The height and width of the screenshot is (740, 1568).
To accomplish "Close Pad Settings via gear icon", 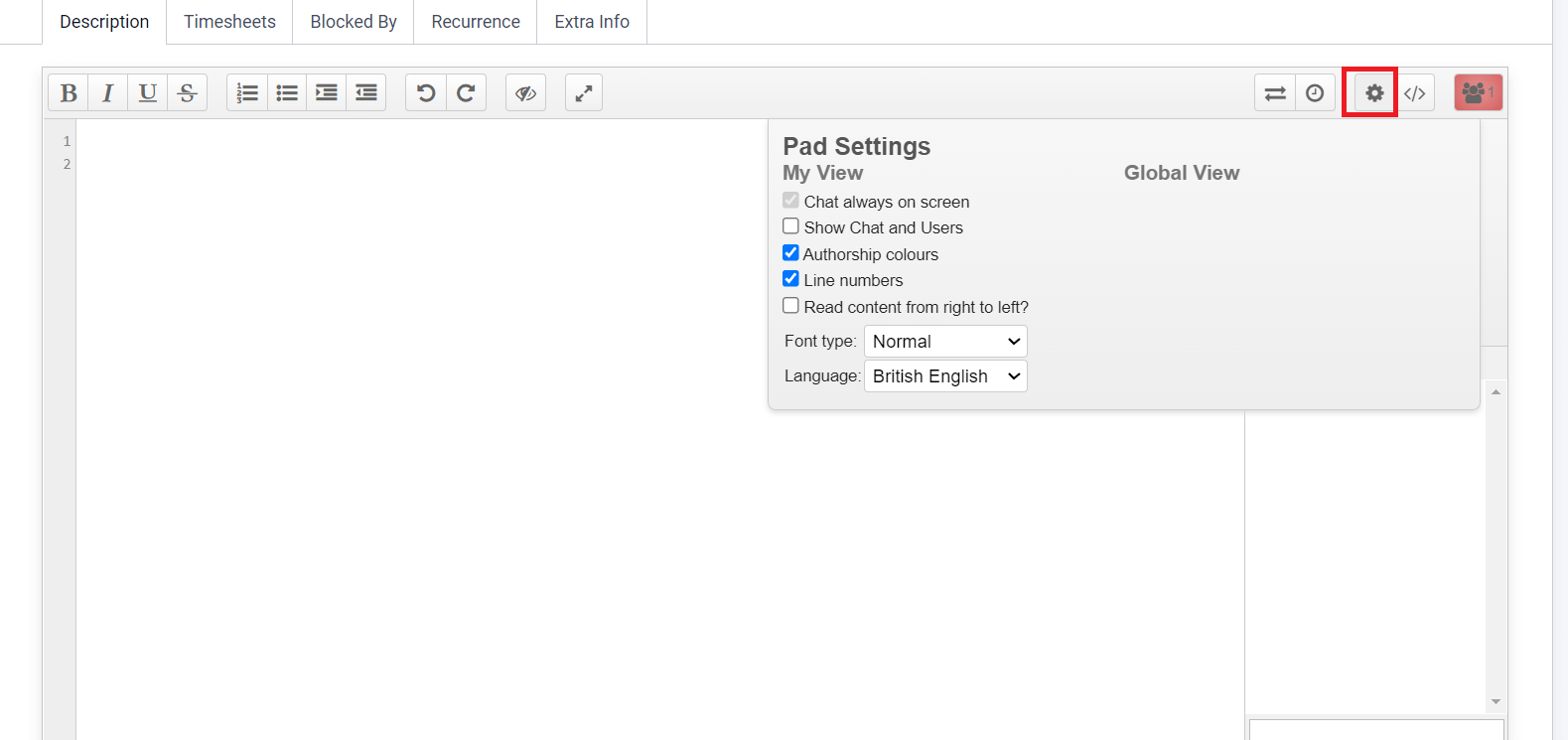I will tap(1374, 93).
